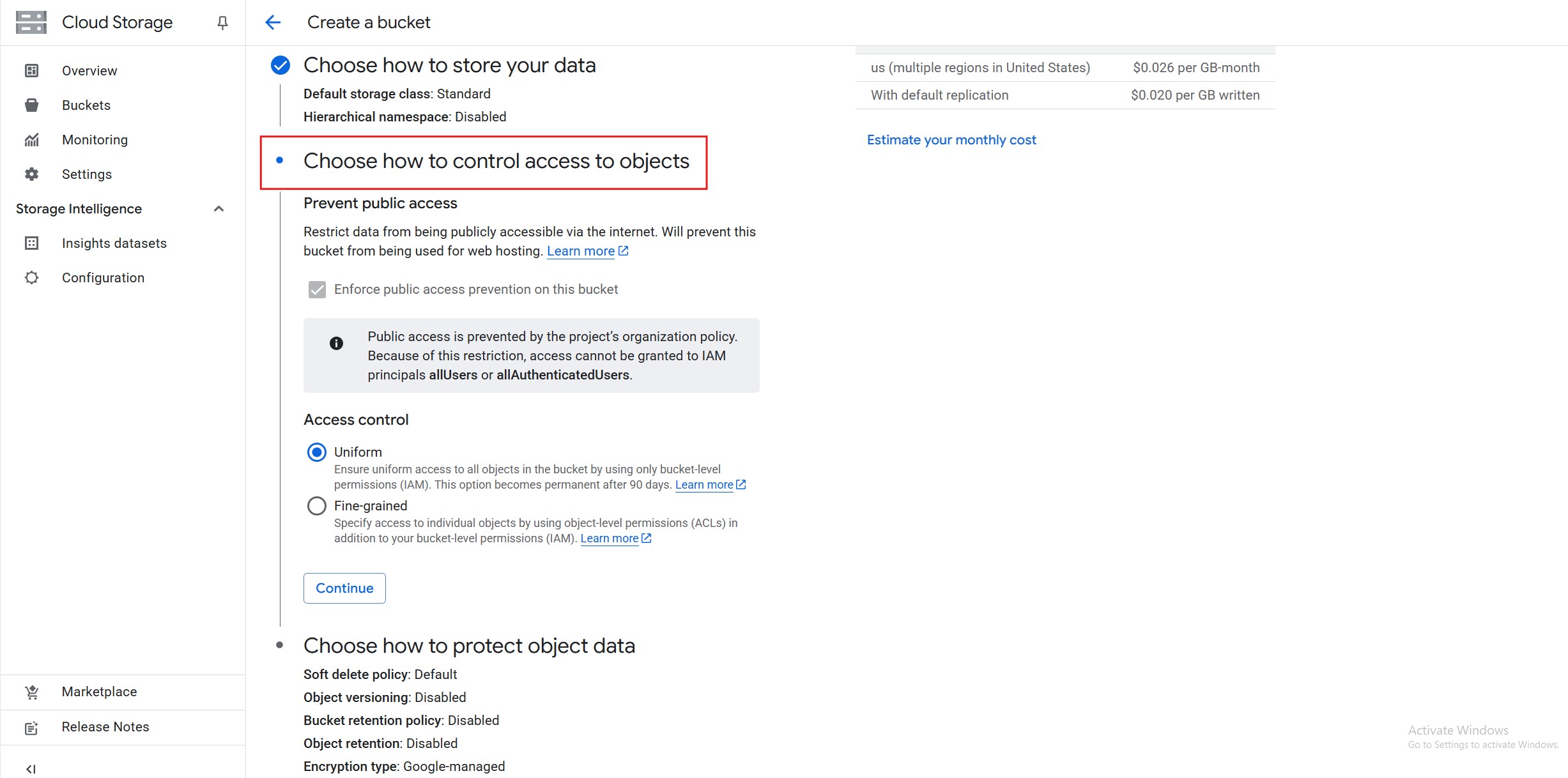Click the Insights datasets icon
This screenshot has width=1568, height=778.
[x=31, y=243]
